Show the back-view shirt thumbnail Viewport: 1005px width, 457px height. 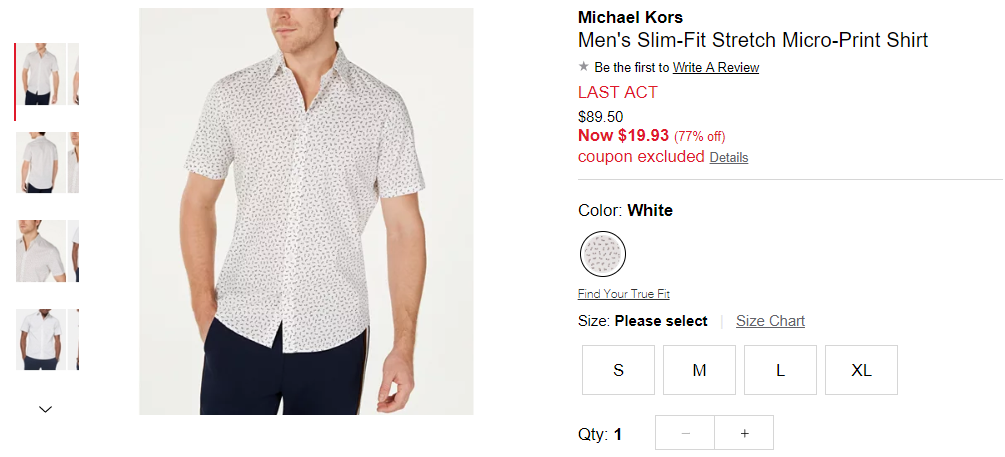41,163
